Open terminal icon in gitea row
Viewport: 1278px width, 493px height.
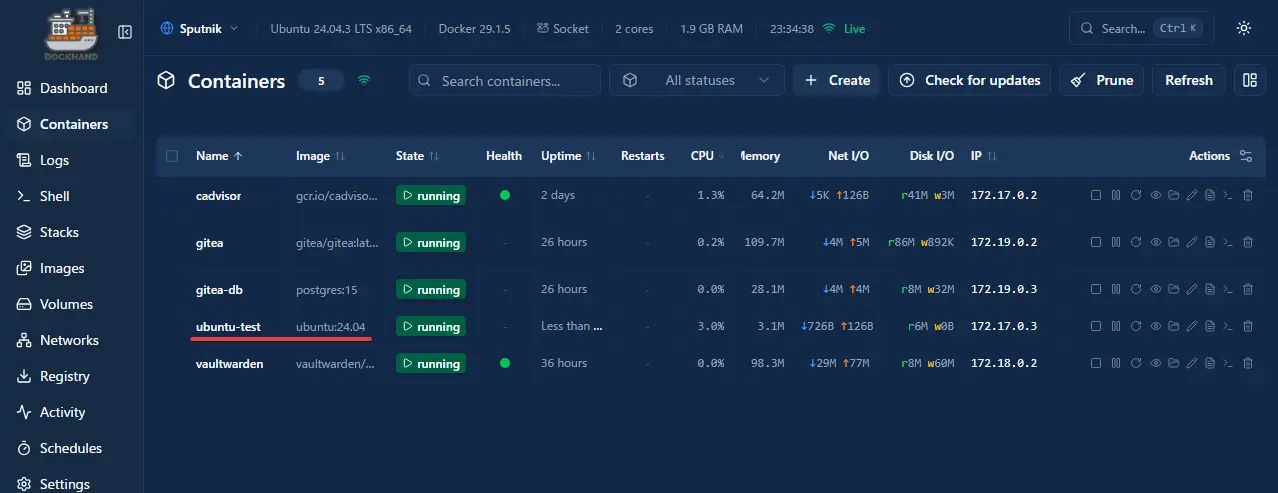[1228, 242]
